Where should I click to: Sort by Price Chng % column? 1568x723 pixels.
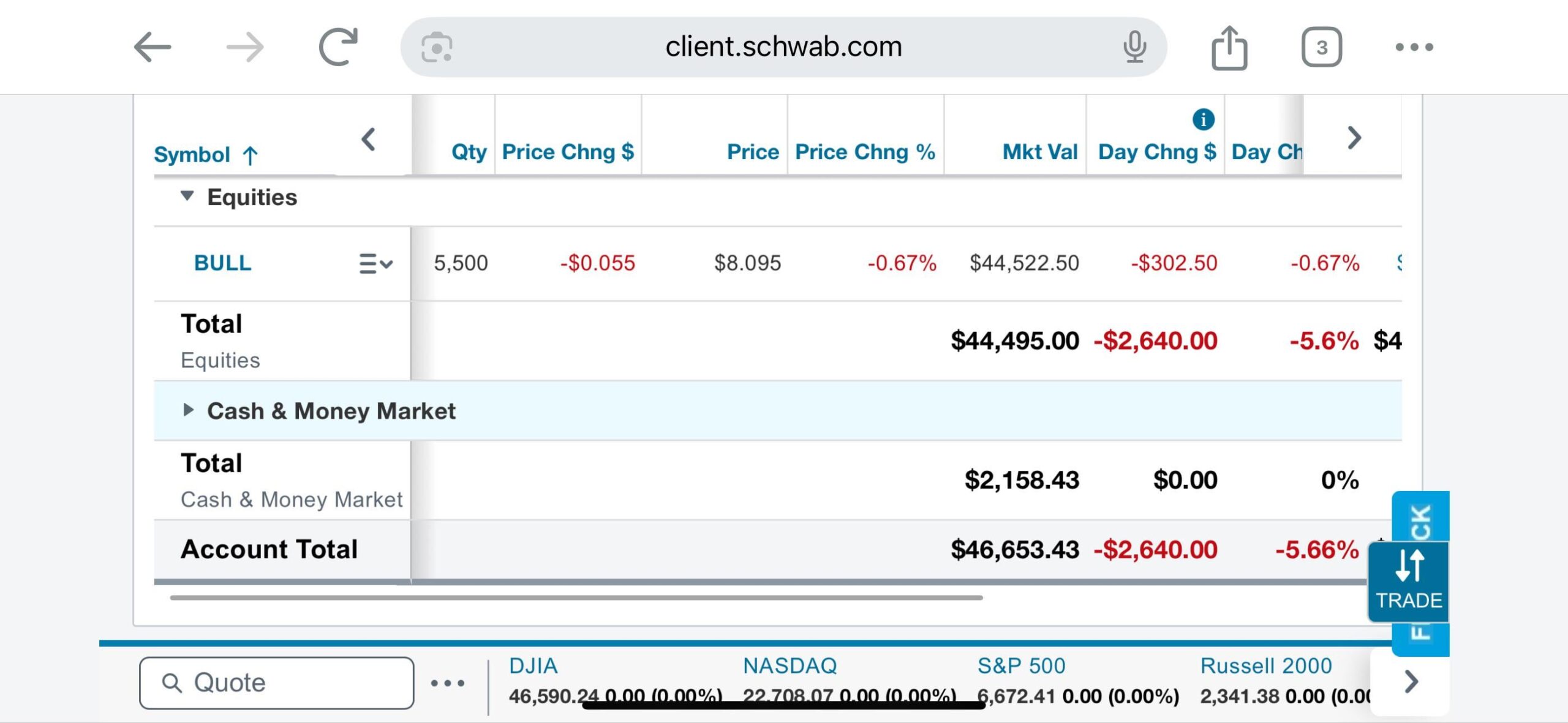[x=864, y=152]
